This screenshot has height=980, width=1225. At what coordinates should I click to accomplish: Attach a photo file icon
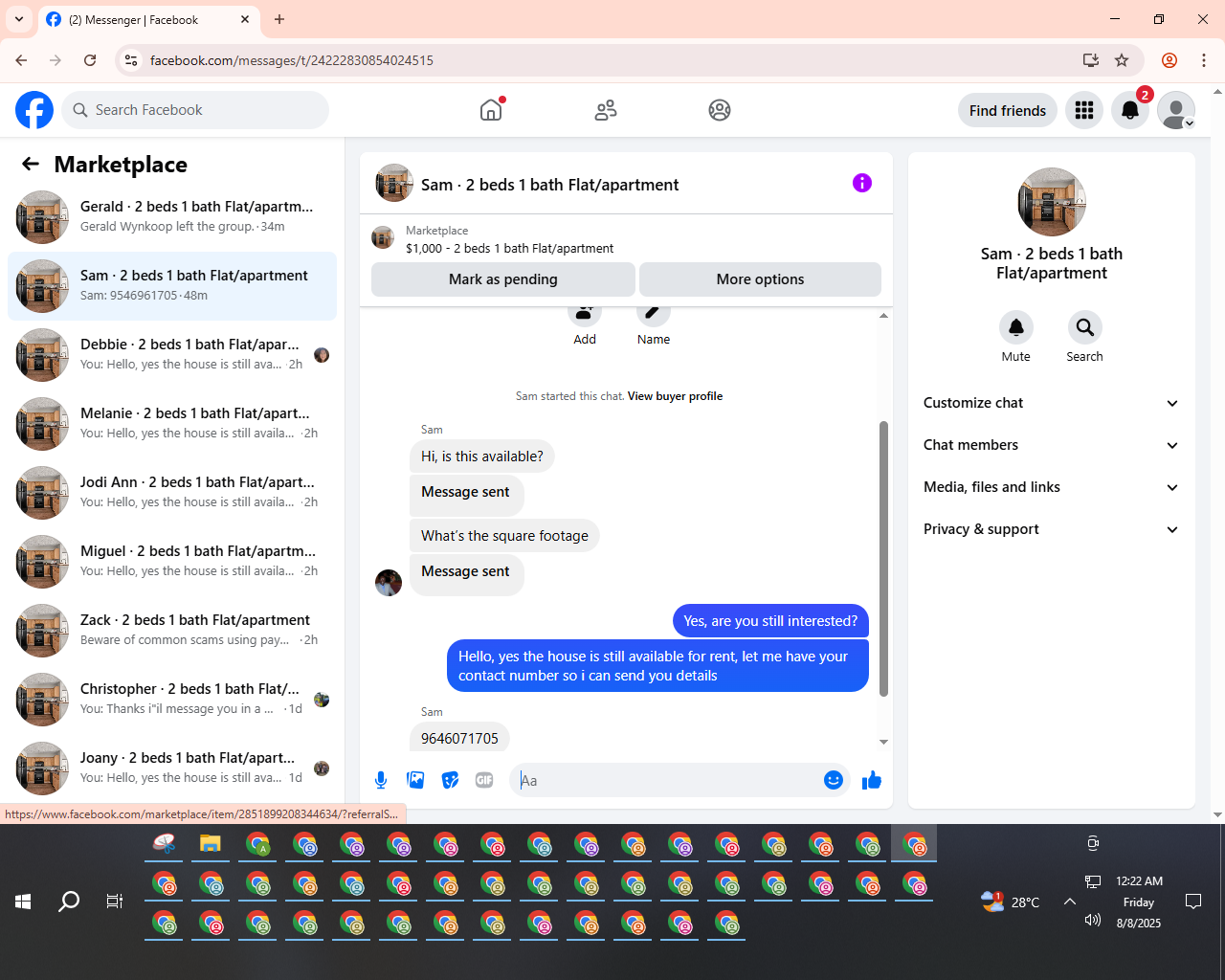415,780
